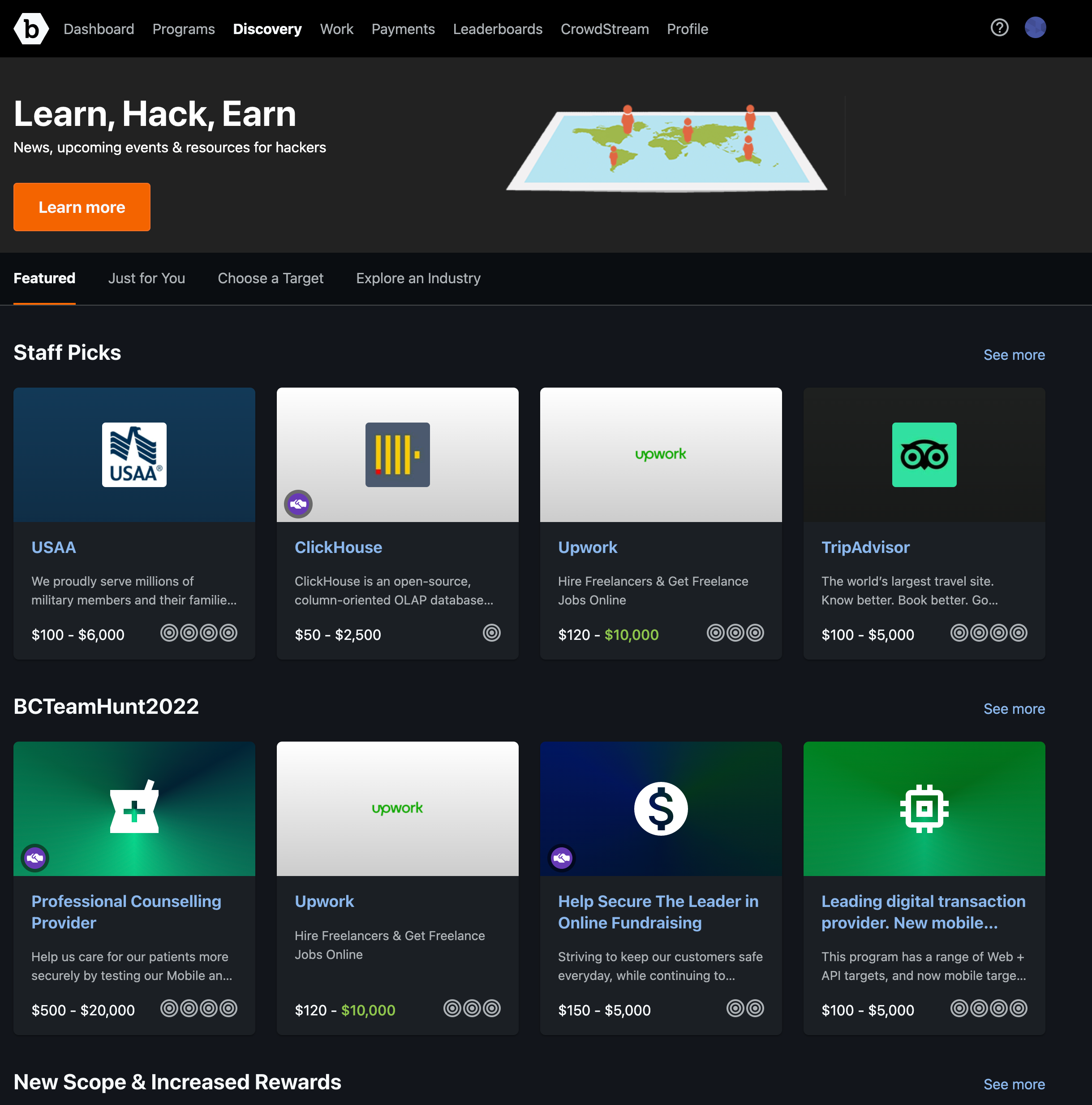
Task: Click USAA description about military members
Action: [134, 590]
